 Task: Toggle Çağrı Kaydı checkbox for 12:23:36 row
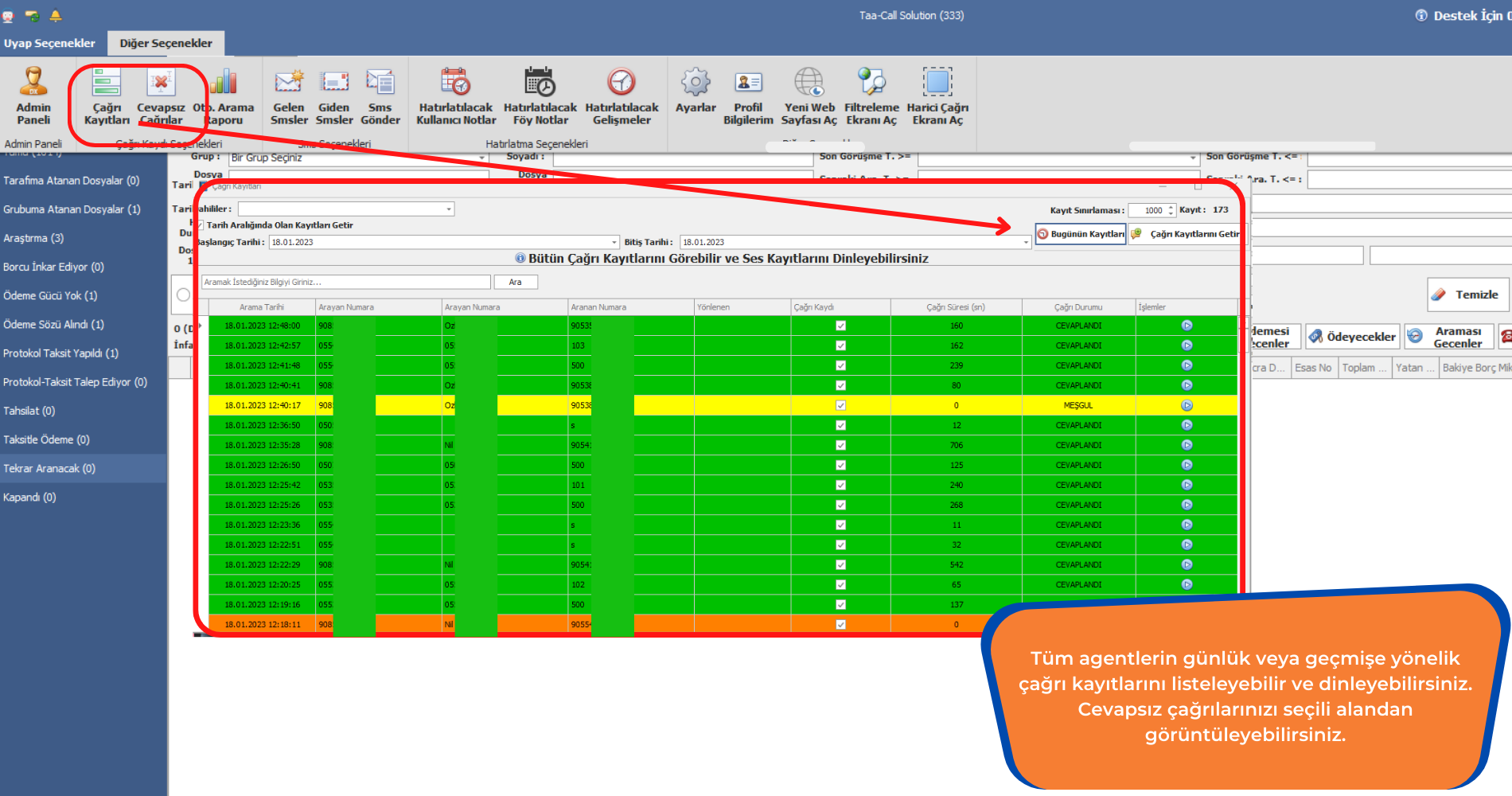840,525
